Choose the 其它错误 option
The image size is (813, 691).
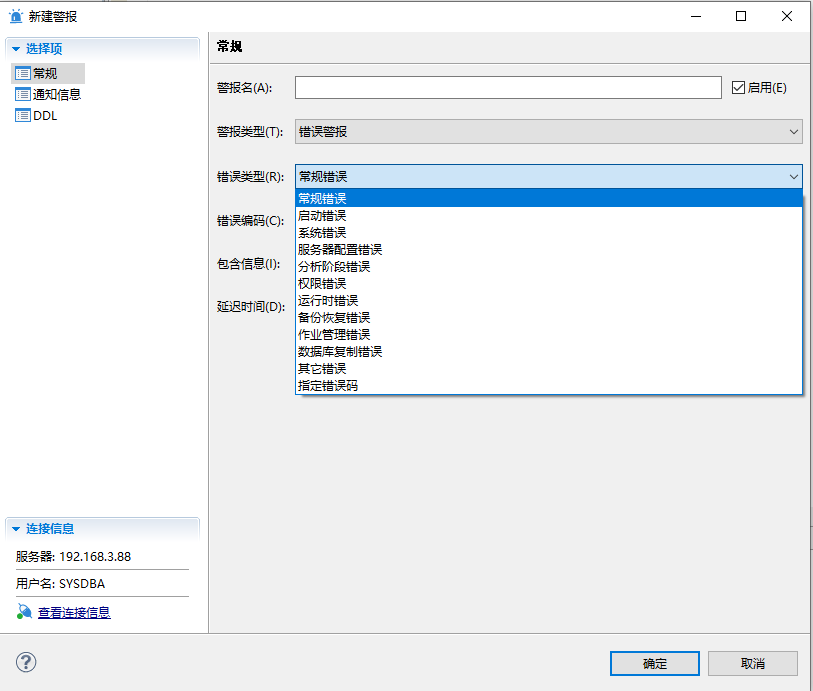tap(549, 369)
